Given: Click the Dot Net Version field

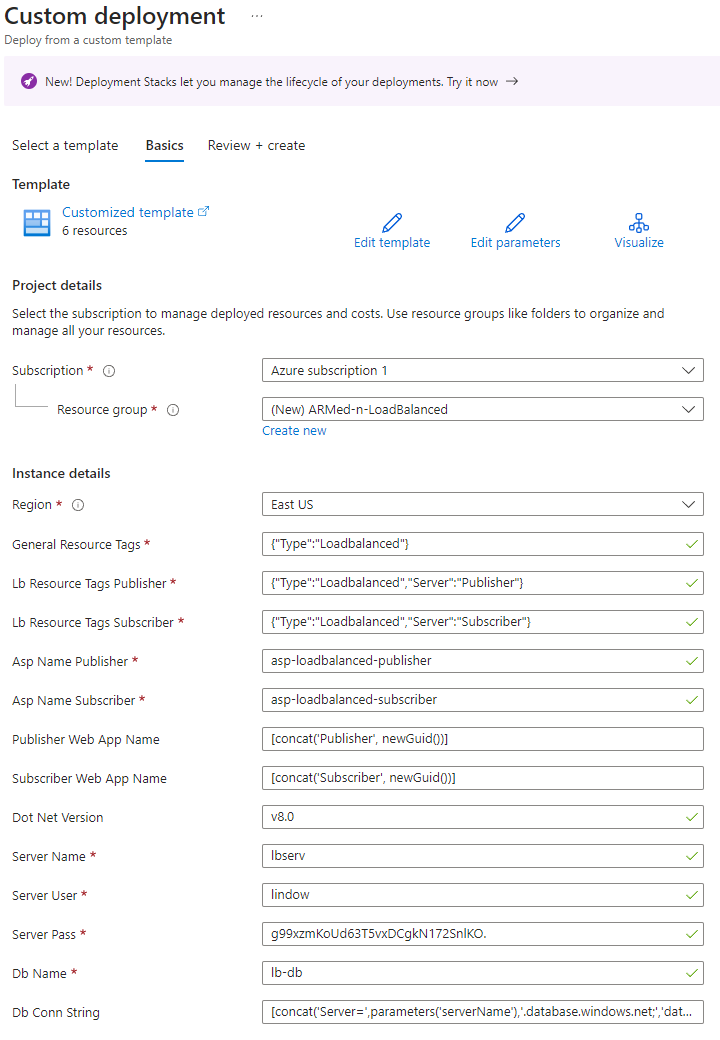Looking at the screenshot, I should [x=483, y=817].
